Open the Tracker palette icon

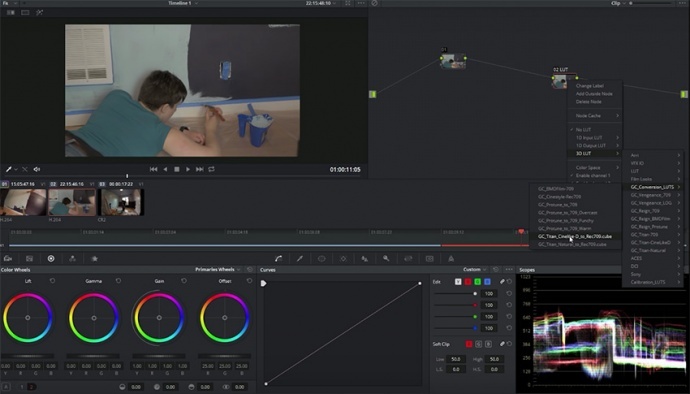[x=343, y=259]
